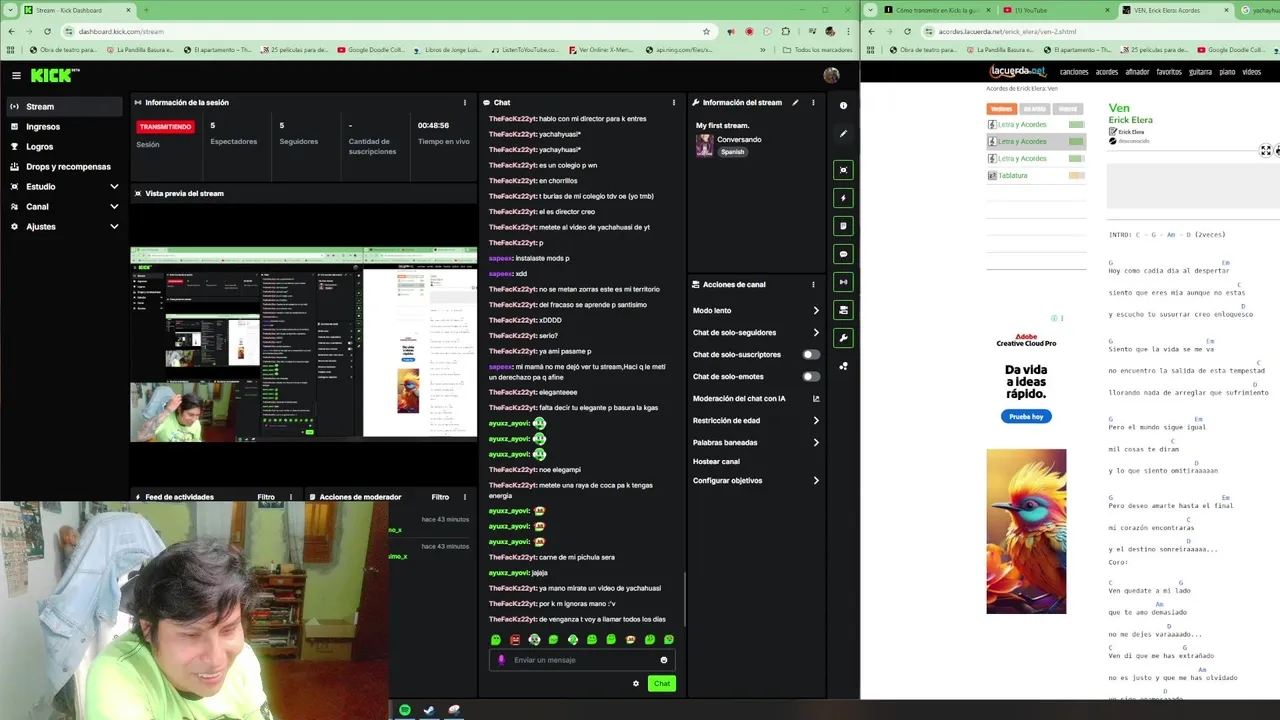Open the emoji picker in message box
The image size is (1280, 720).
pyautogui.click(x=663, y=660)
